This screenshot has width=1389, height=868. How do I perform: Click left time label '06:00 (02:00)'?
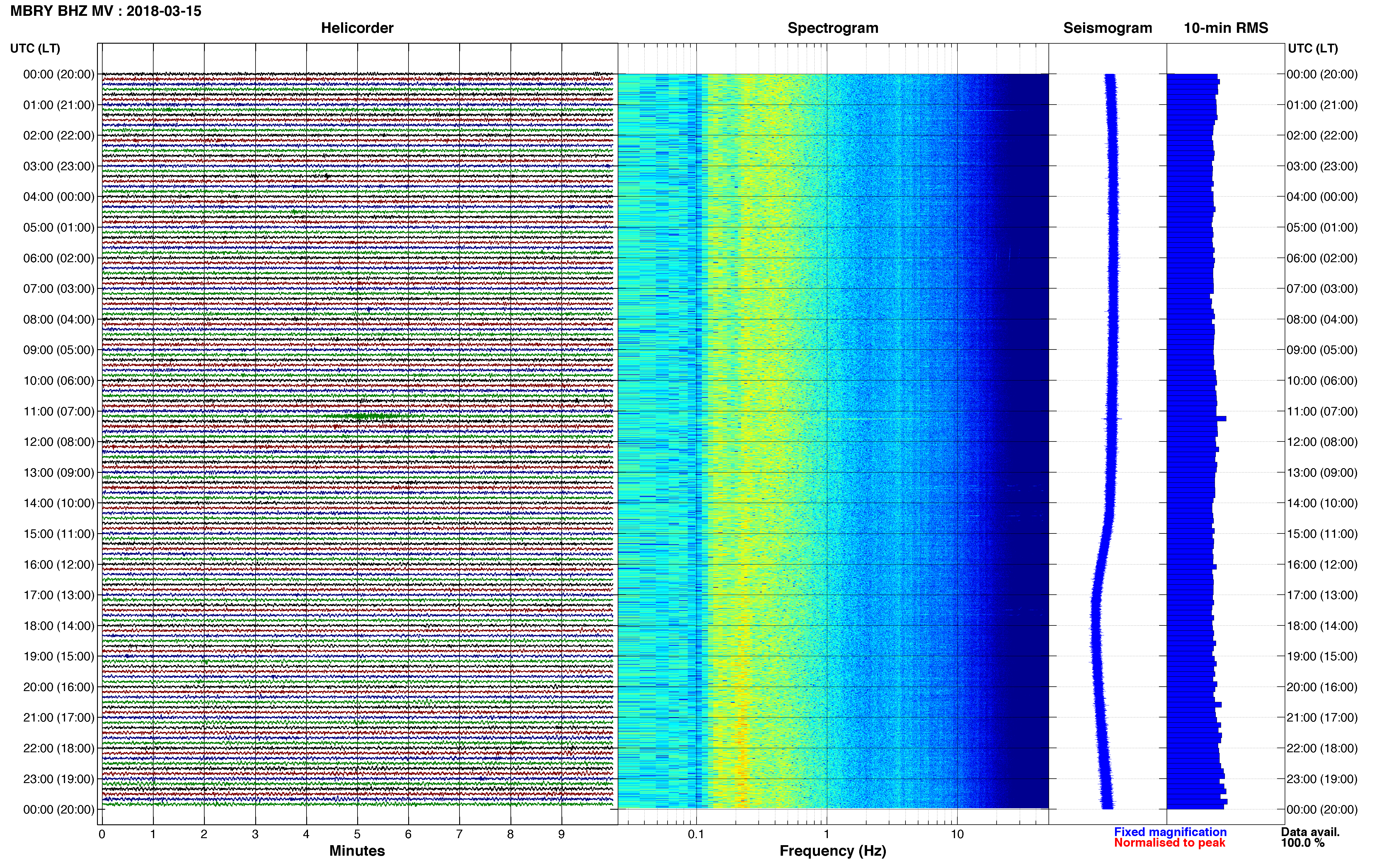(x=59, y=258)
